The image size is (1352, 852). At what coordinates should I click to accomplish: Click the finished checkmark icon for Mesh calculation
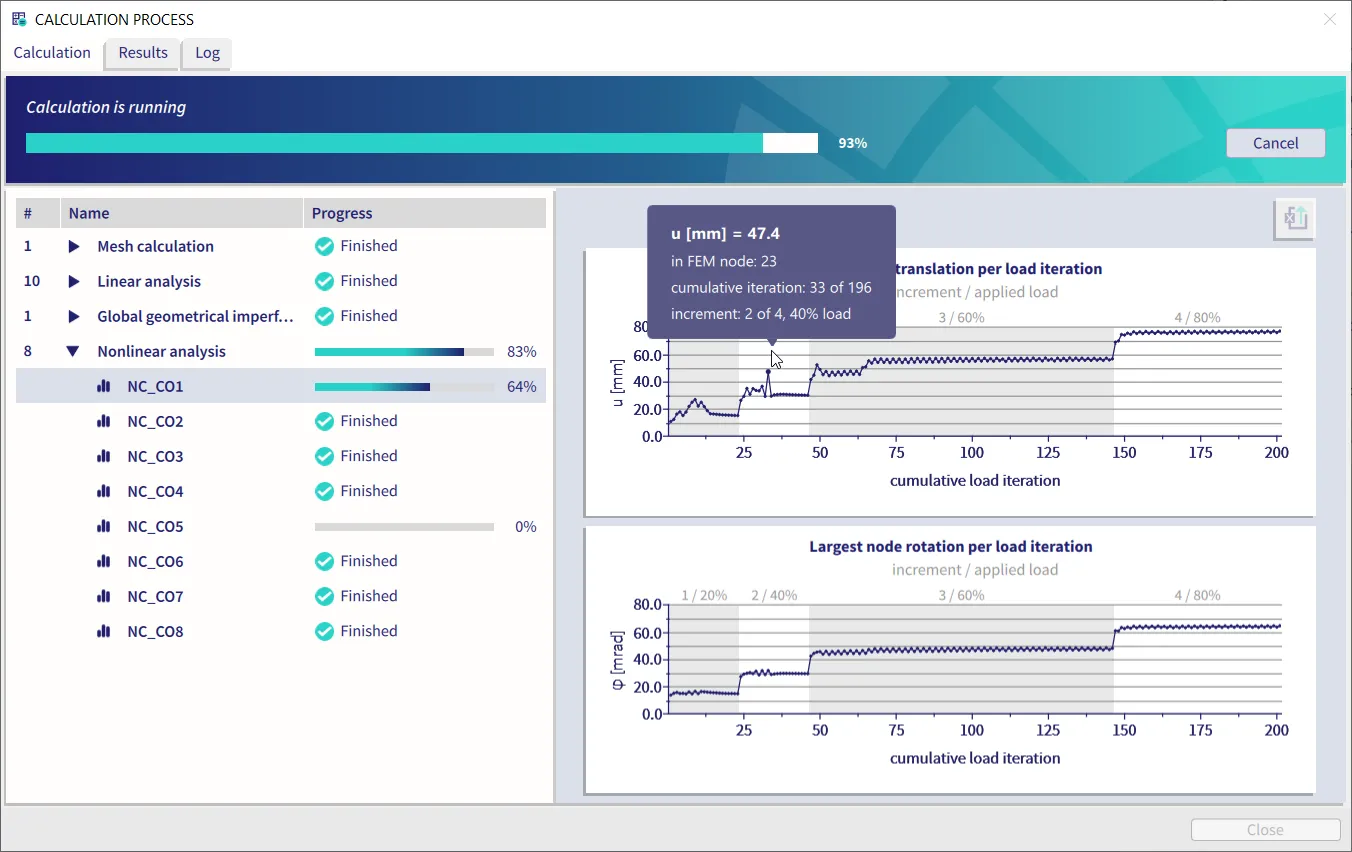tap(324, 247)
